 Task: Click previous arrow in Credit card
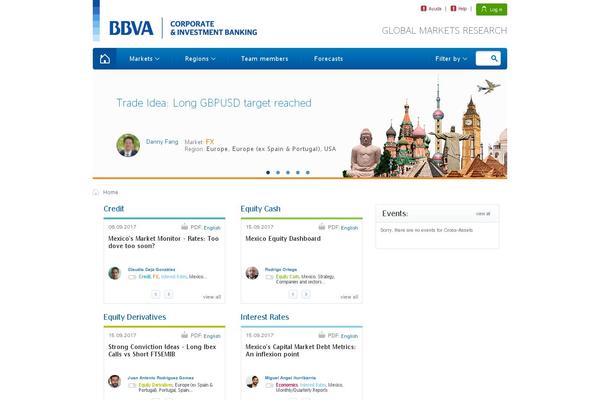(x=156, y=294)
